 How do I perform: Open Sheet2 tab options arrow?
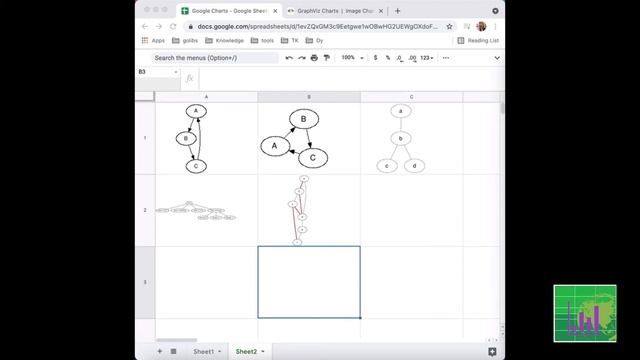tap(263, 351)
